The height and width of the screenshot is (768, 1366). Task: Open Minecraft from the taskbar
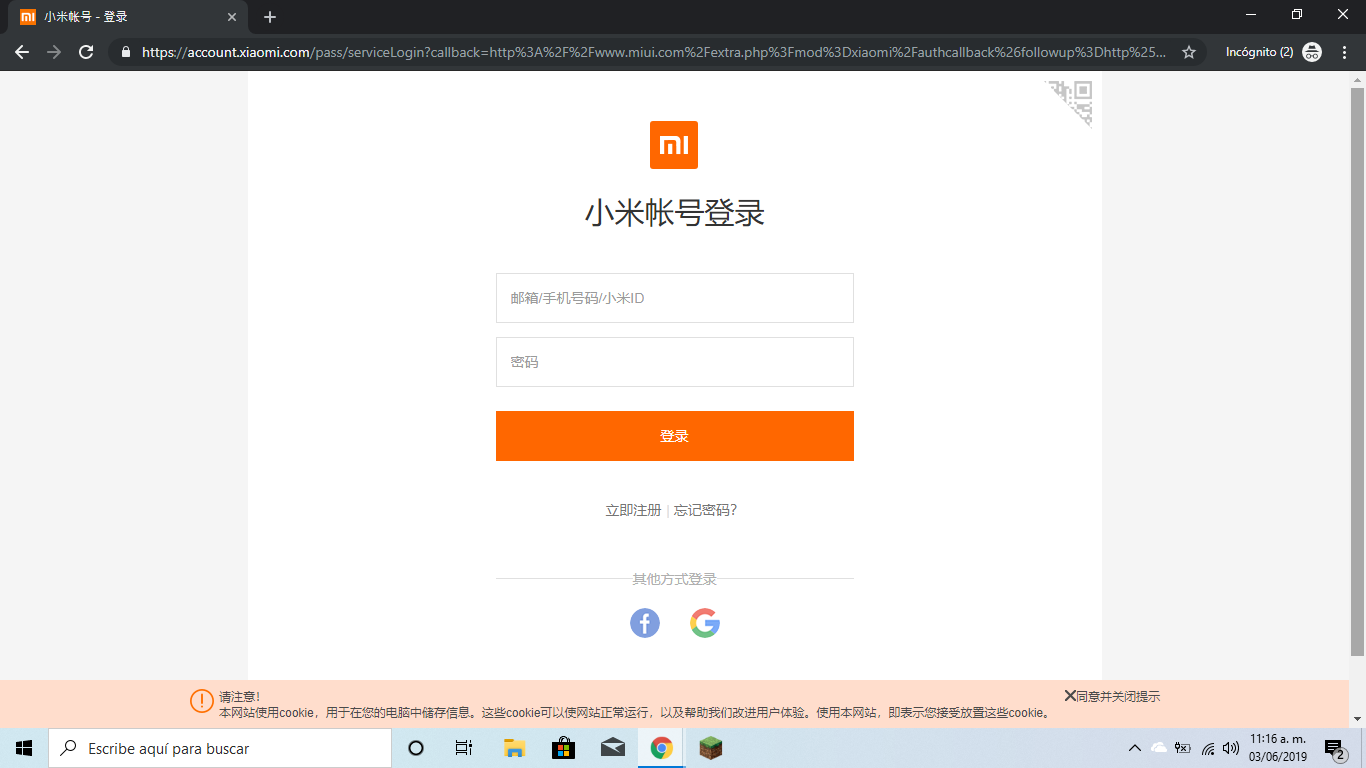point(710,748)
